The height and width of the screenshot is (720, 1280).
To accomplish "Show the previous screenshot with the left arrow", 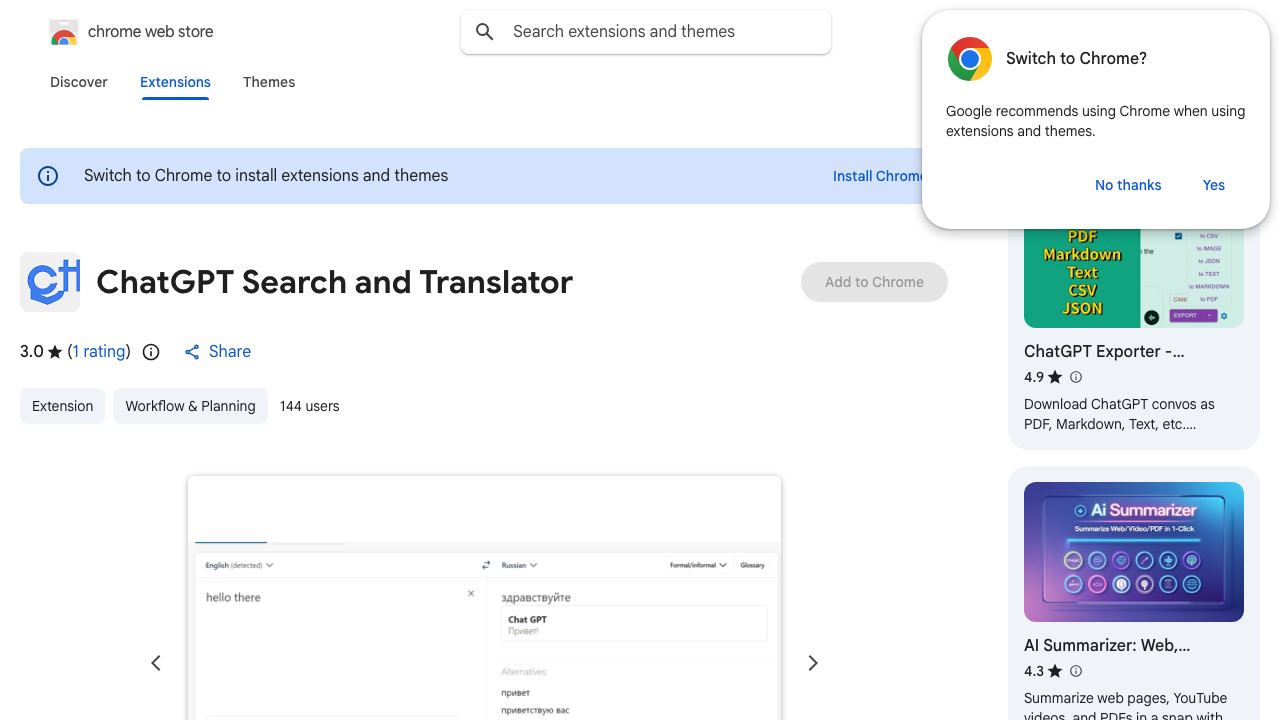I will point(156,663).
